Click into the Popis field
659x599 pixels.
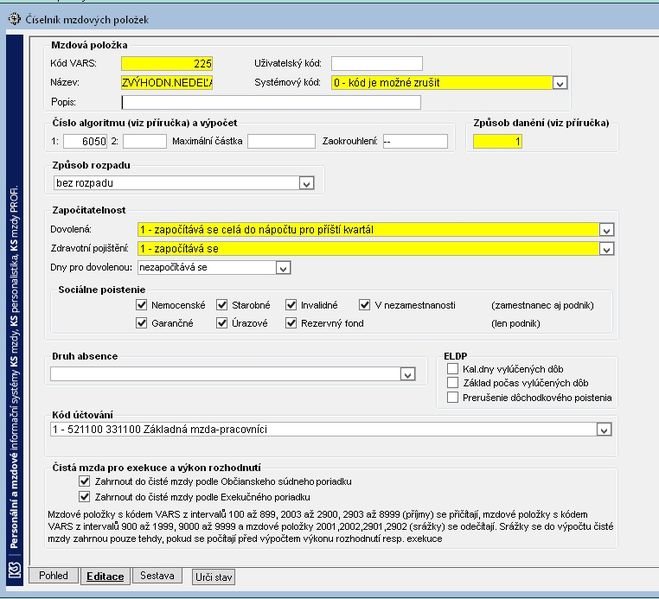(271, 103)
